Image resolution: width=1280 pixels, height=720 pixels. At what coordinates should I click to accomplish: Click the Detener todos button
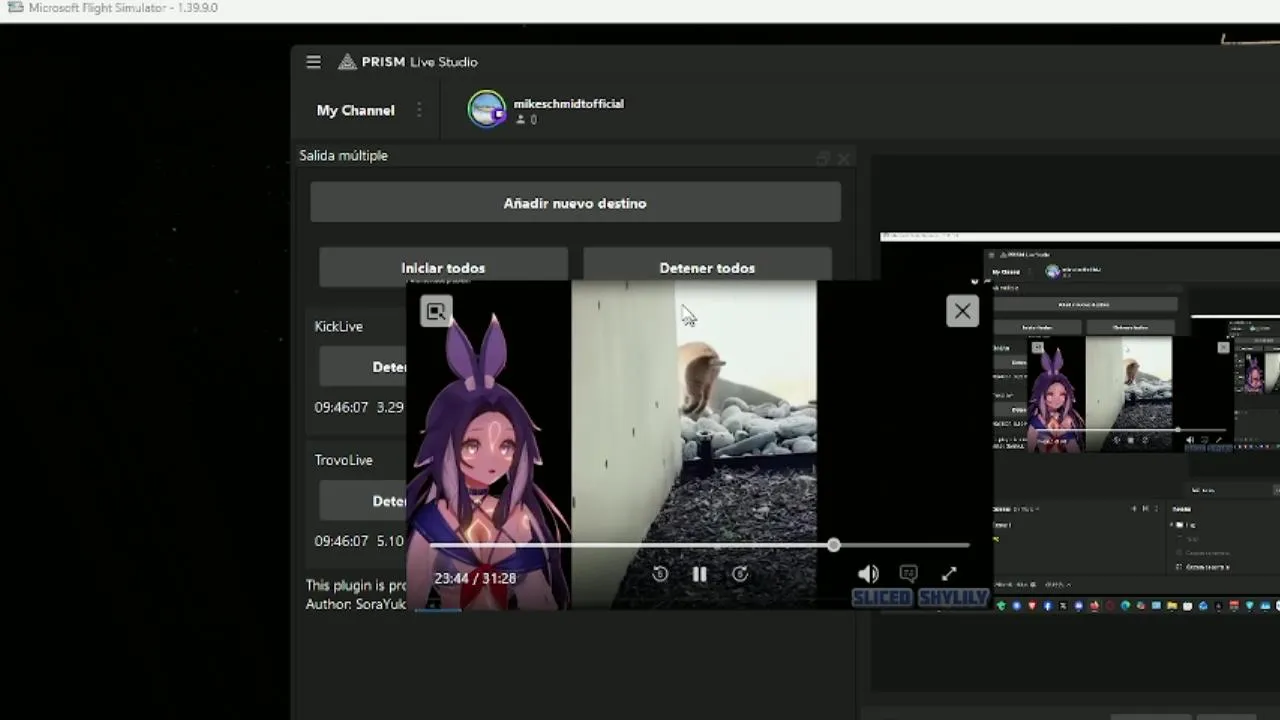707,267
